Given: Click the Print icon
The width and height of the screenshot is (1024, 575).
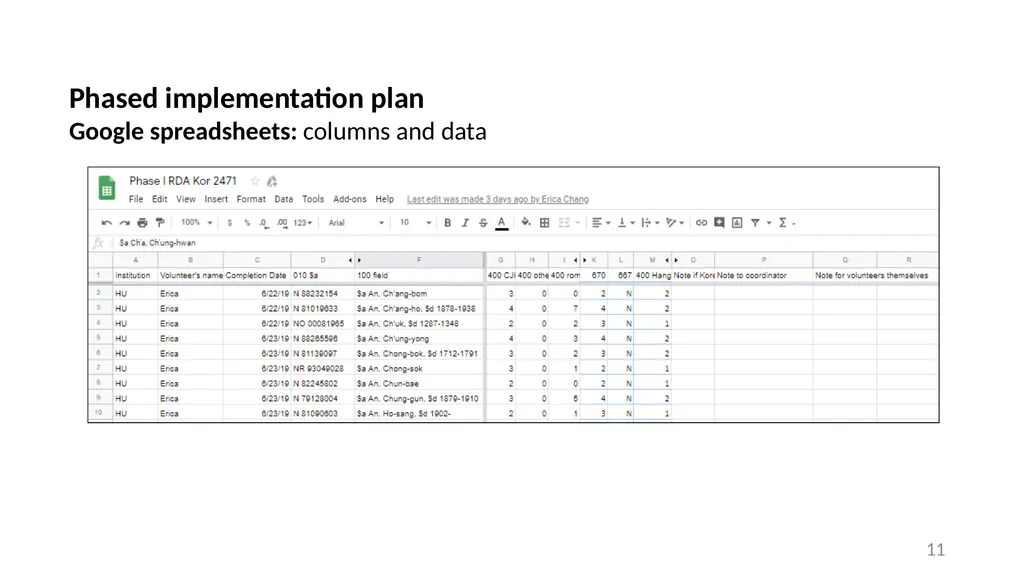Looking at the screenshot, I should click(x=142, y=223).
